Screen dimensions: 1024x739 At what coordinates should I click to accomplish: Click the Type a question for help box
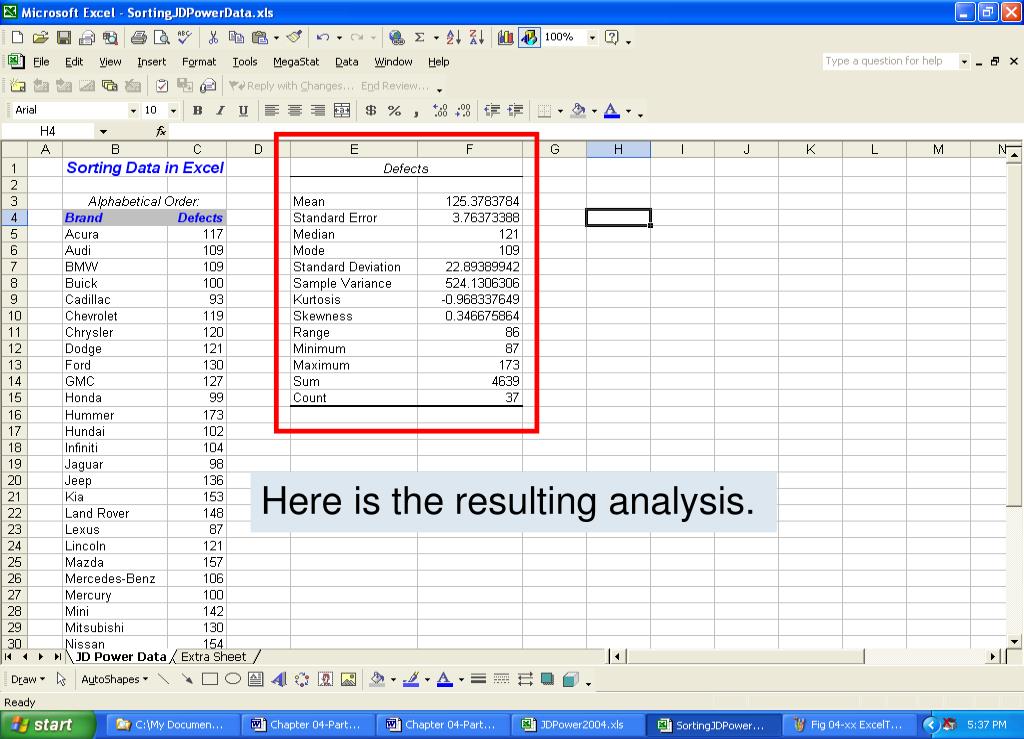point(891,61)
